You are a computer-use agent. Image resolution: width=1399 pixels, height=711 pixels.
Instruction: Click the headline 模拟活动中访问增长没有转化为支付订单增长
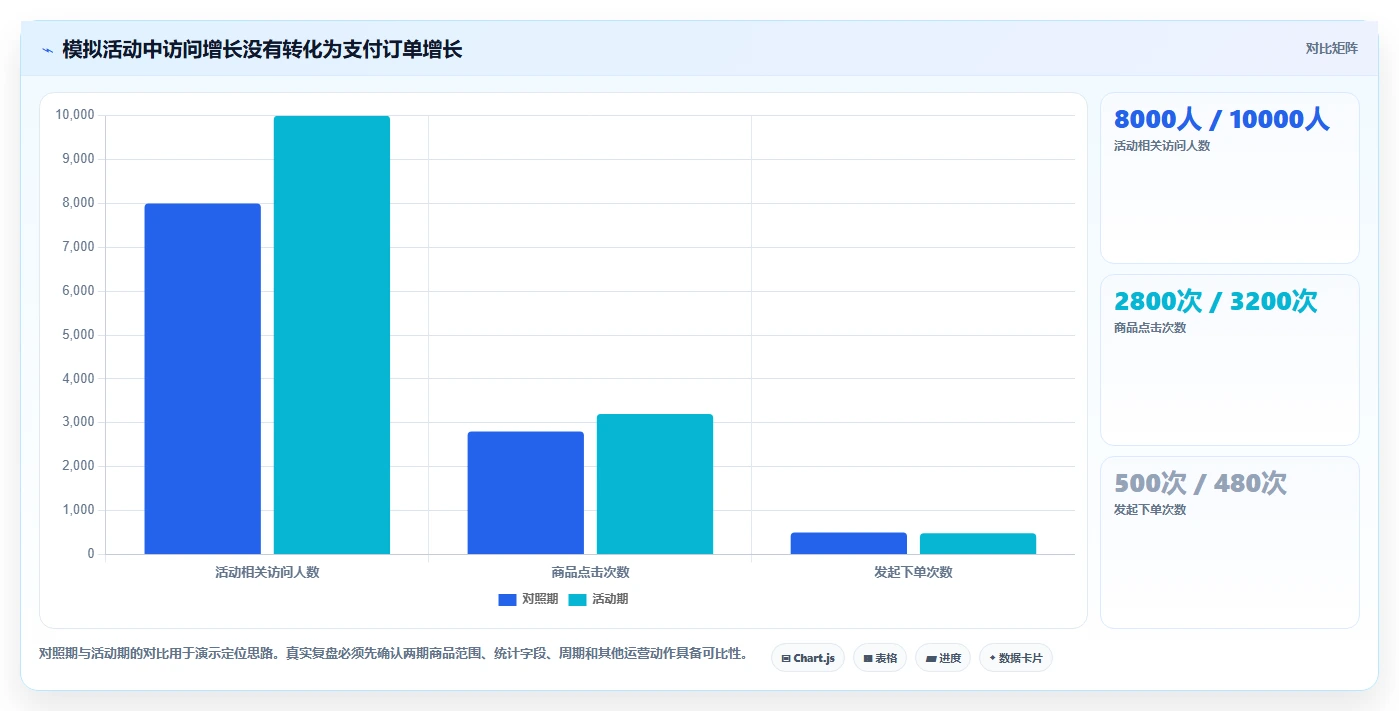point(262,49)
